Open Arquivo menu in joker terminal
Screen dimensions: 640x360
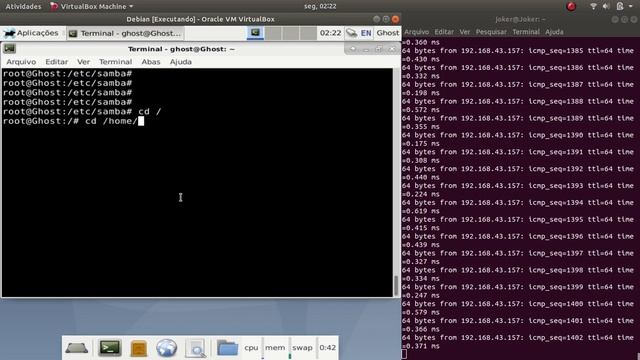coord(417,32)
